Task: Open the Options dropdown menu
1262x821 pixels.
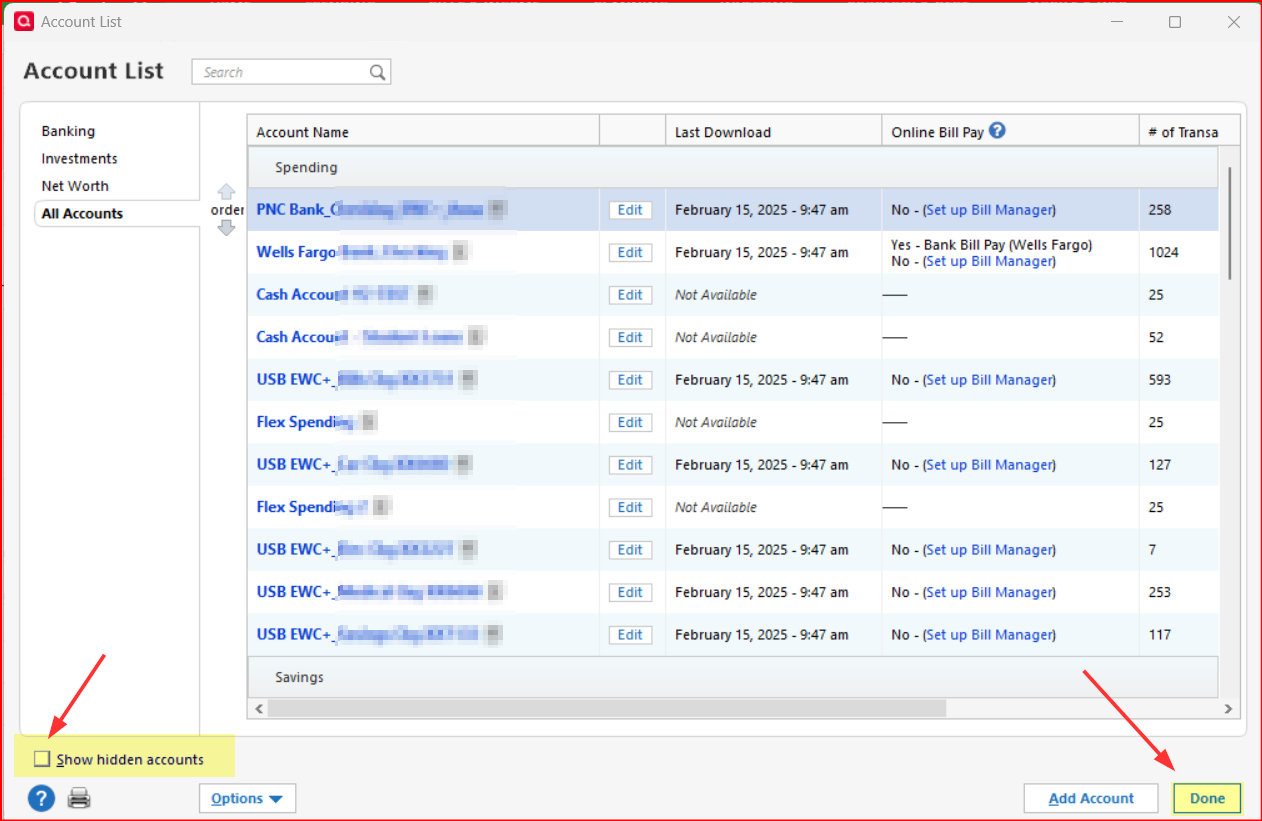Action: point(247,798)
